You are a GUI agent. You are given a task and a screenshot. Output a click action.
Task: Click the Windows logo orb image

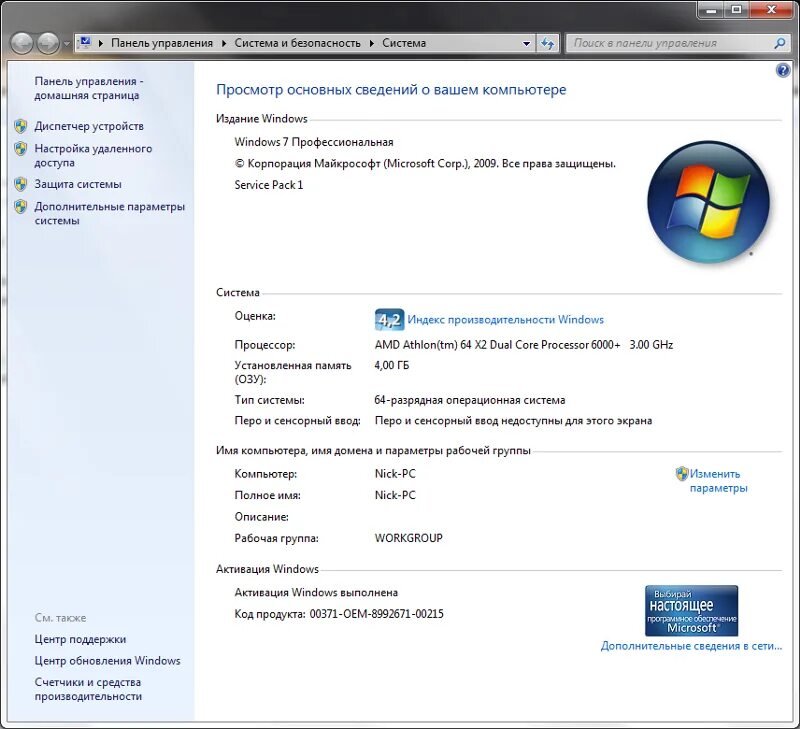coord(708,202)
